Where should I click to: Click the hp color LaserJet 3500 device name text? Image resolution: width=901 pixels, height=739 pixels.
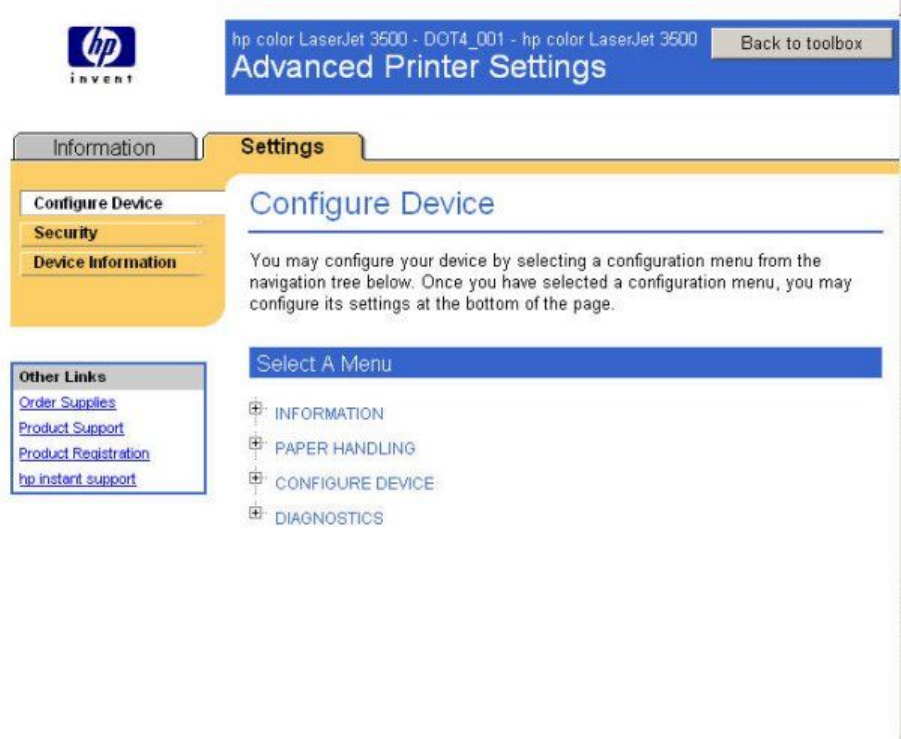tap(464, 40)
